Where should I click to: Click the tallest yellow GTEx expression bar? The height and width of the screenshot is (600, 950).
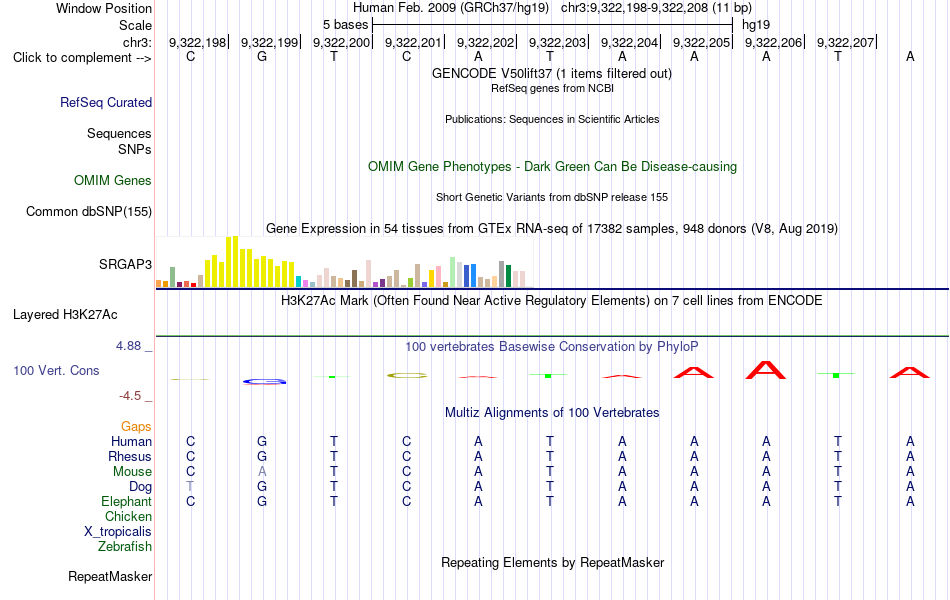[236, 262]
